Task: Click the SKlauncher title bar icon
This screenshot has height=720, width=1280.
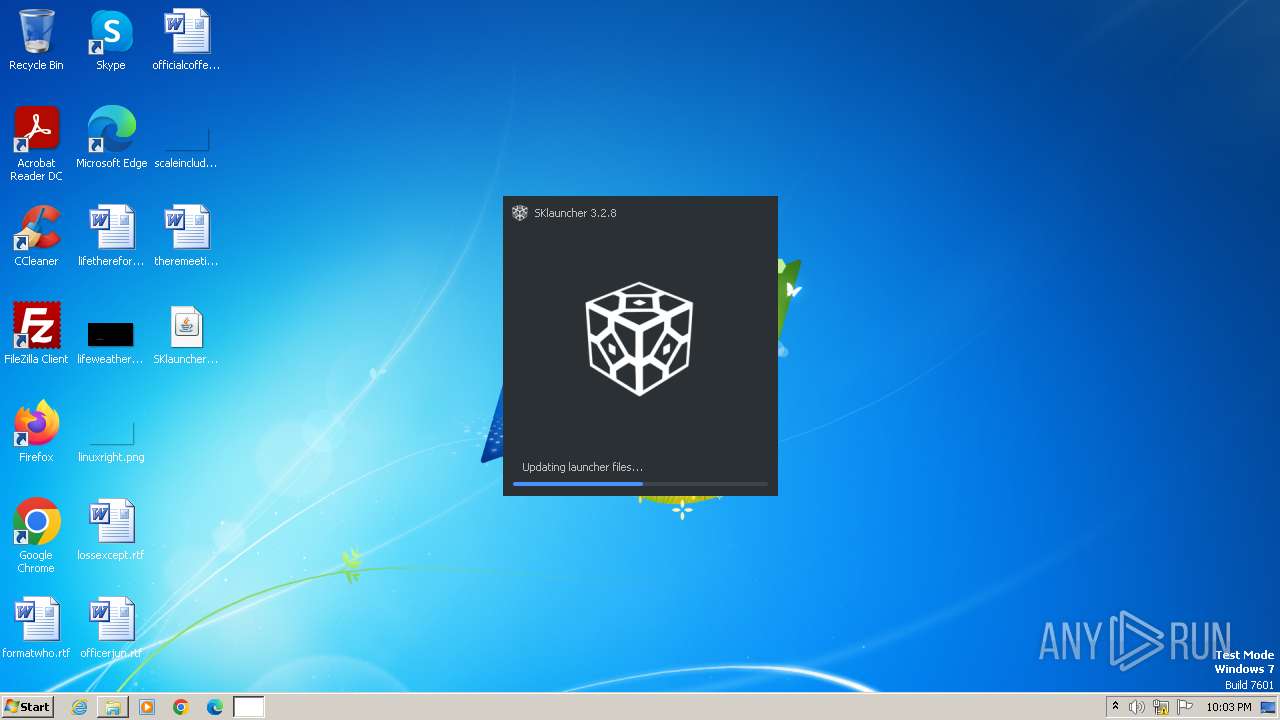Action: point(520,213)
